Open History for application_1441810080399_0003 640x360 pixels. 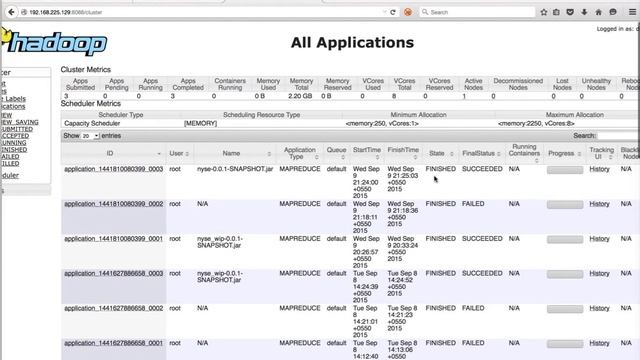click(599, 169)
